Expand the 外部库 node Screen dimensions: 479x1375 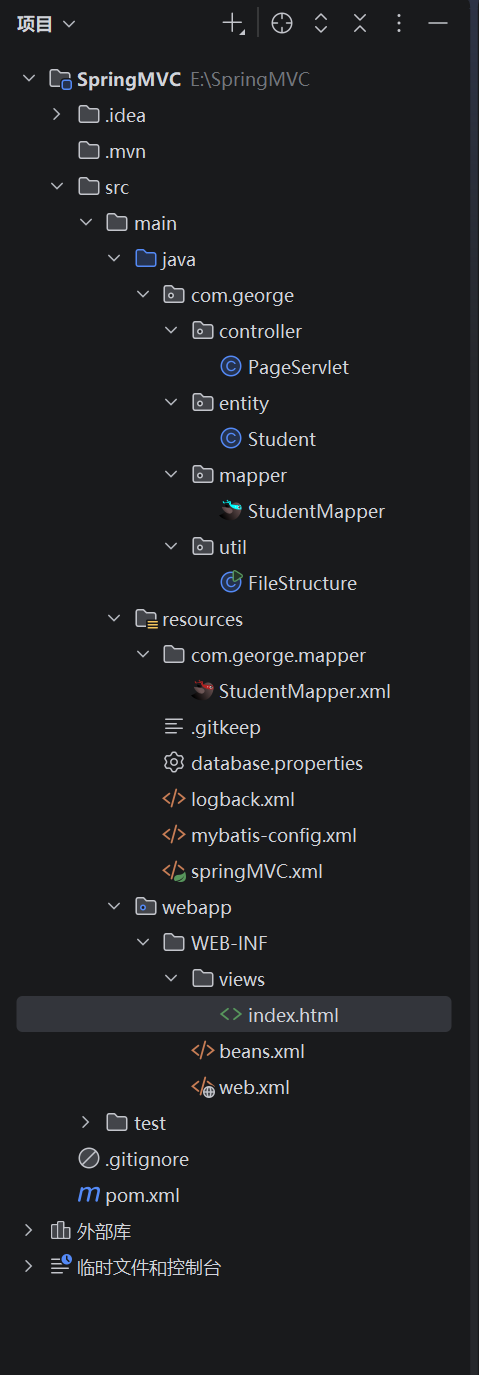pyautogui.click(x=28, y=1231)
